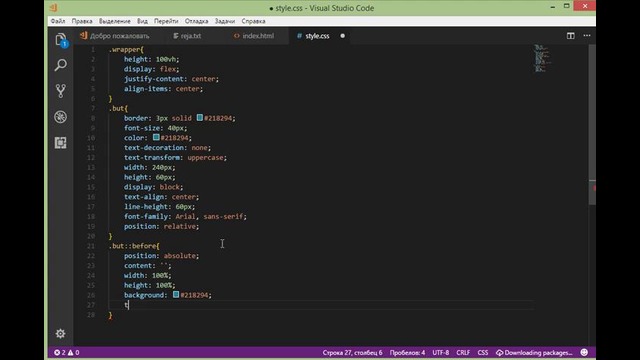Switch to the reja.txt tab
Viewport: 640px width, 360px height.
(187, 36)
